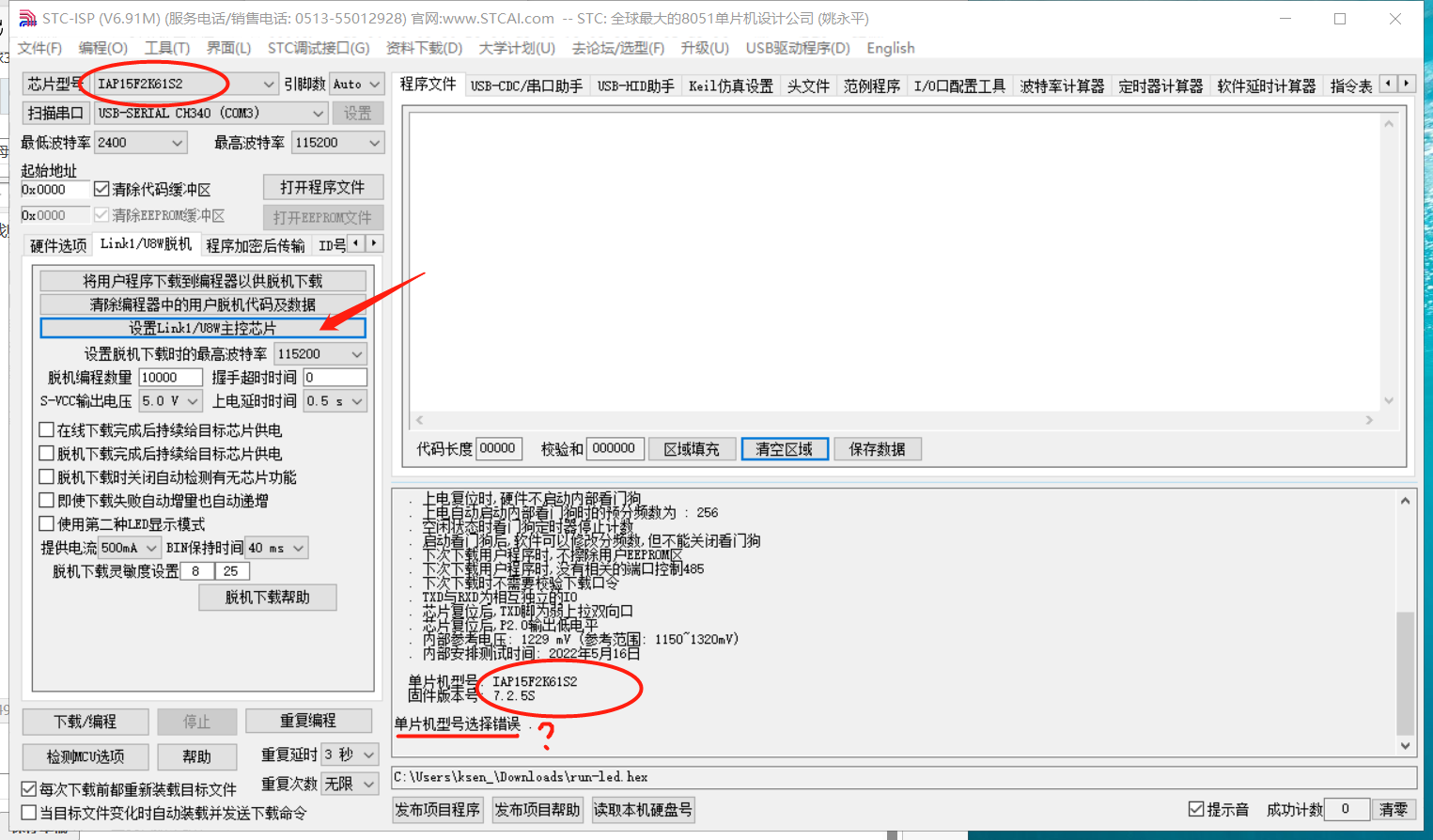Click 检测MCU选项 button
The image size is (1433, 840).
pos(86,756)
